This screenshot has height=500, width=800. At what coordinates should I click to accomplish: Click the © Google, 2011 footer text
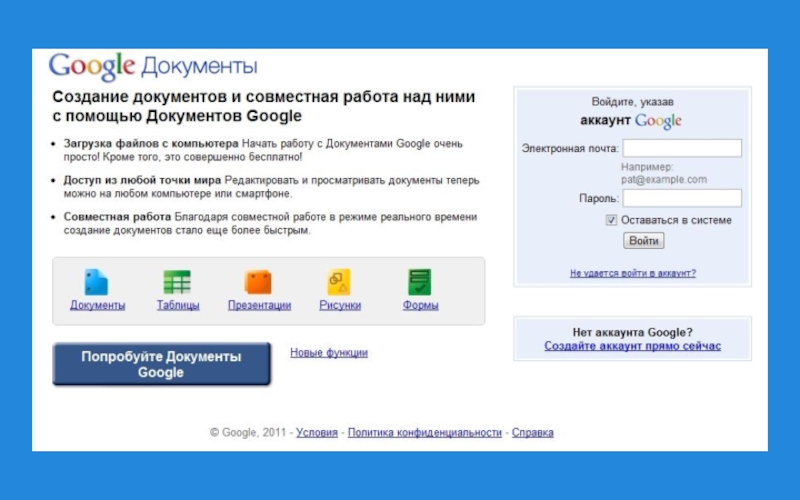click(x=248, y=433)
